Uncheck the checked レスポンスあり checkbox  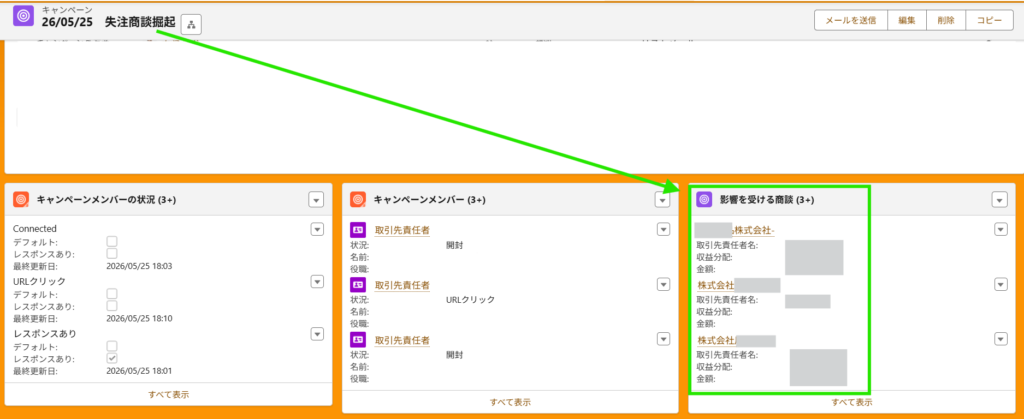click(112, 358)
